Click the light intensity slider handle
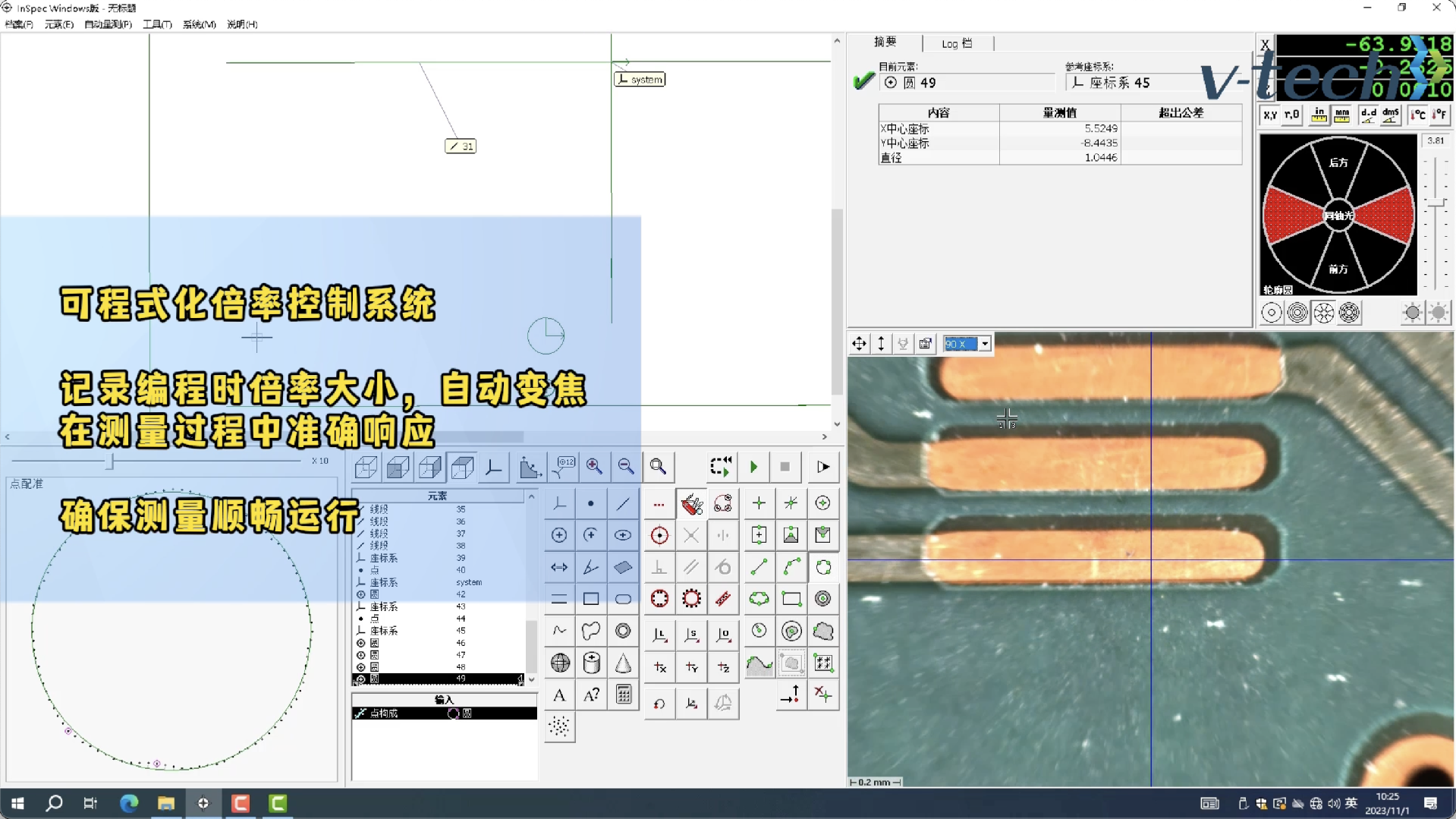This screenshot has width=1456, height=819. point(1436,203)
